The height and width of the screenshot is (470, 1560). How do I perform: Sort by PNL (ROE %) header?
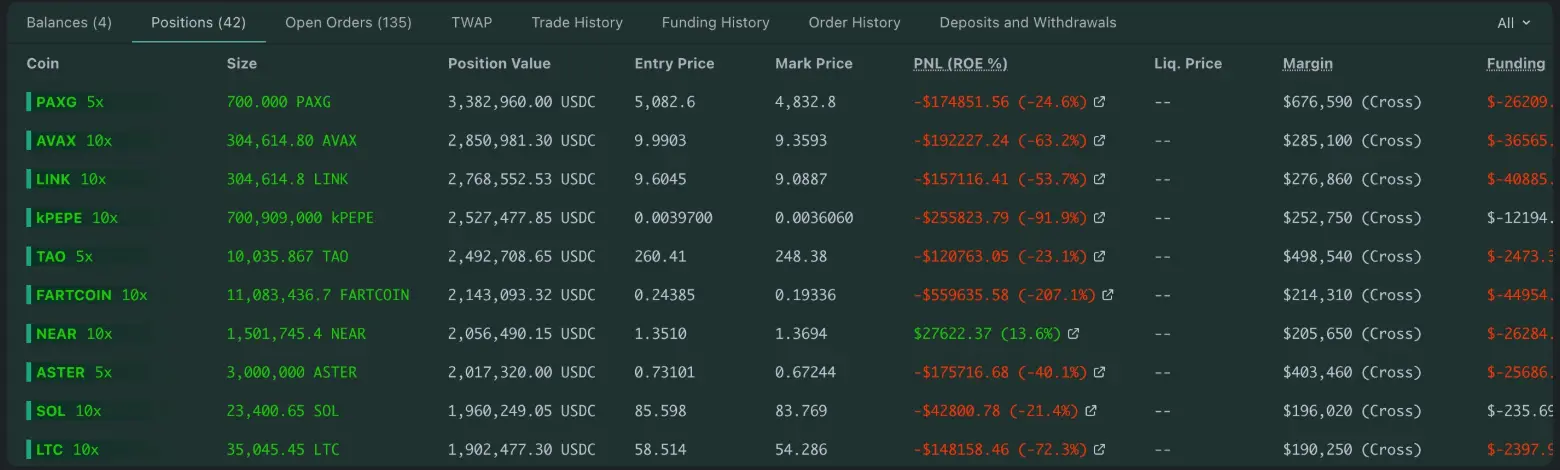960,63
